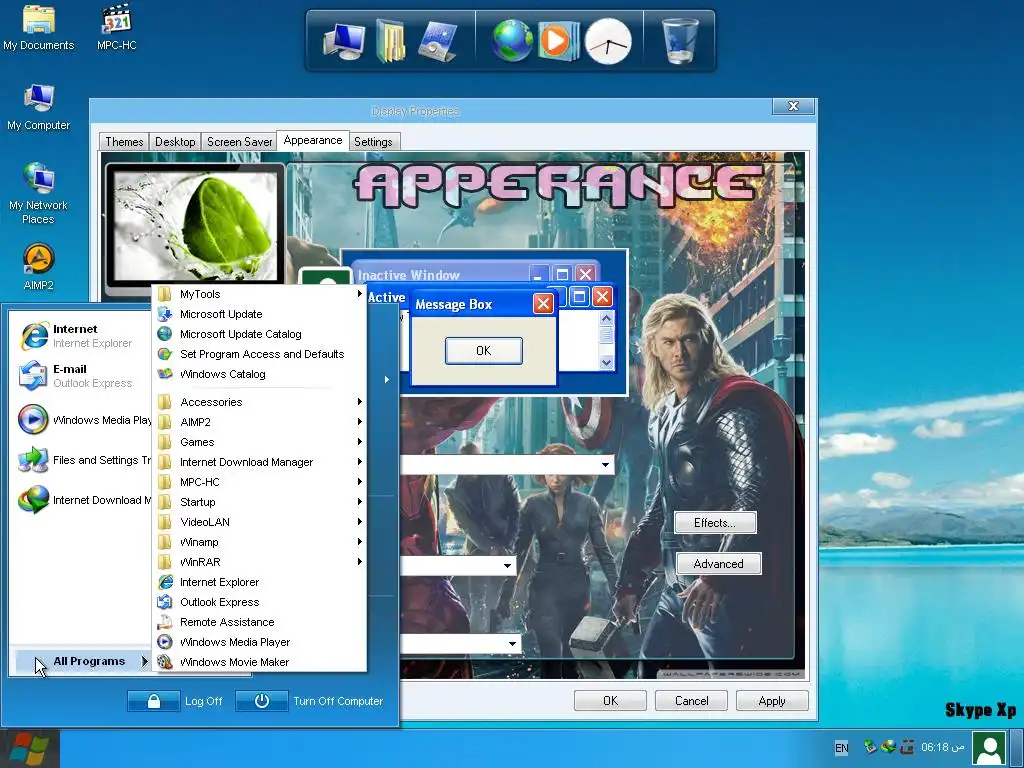Click the computer monitor icon in the top dock

point(345,41)
